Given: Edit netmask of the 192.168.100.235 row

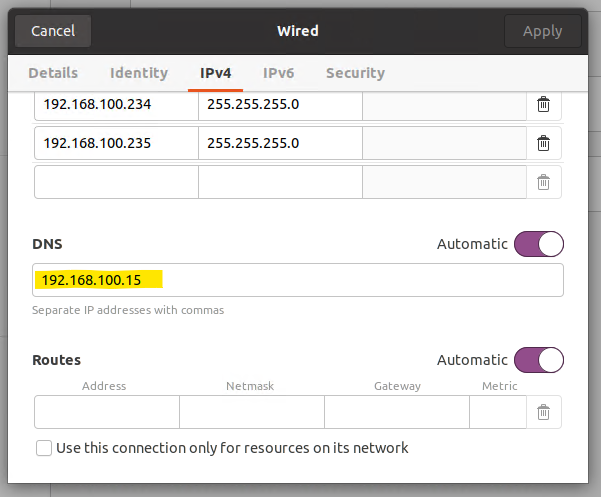Looking at the screenshot, I should 280,143.
